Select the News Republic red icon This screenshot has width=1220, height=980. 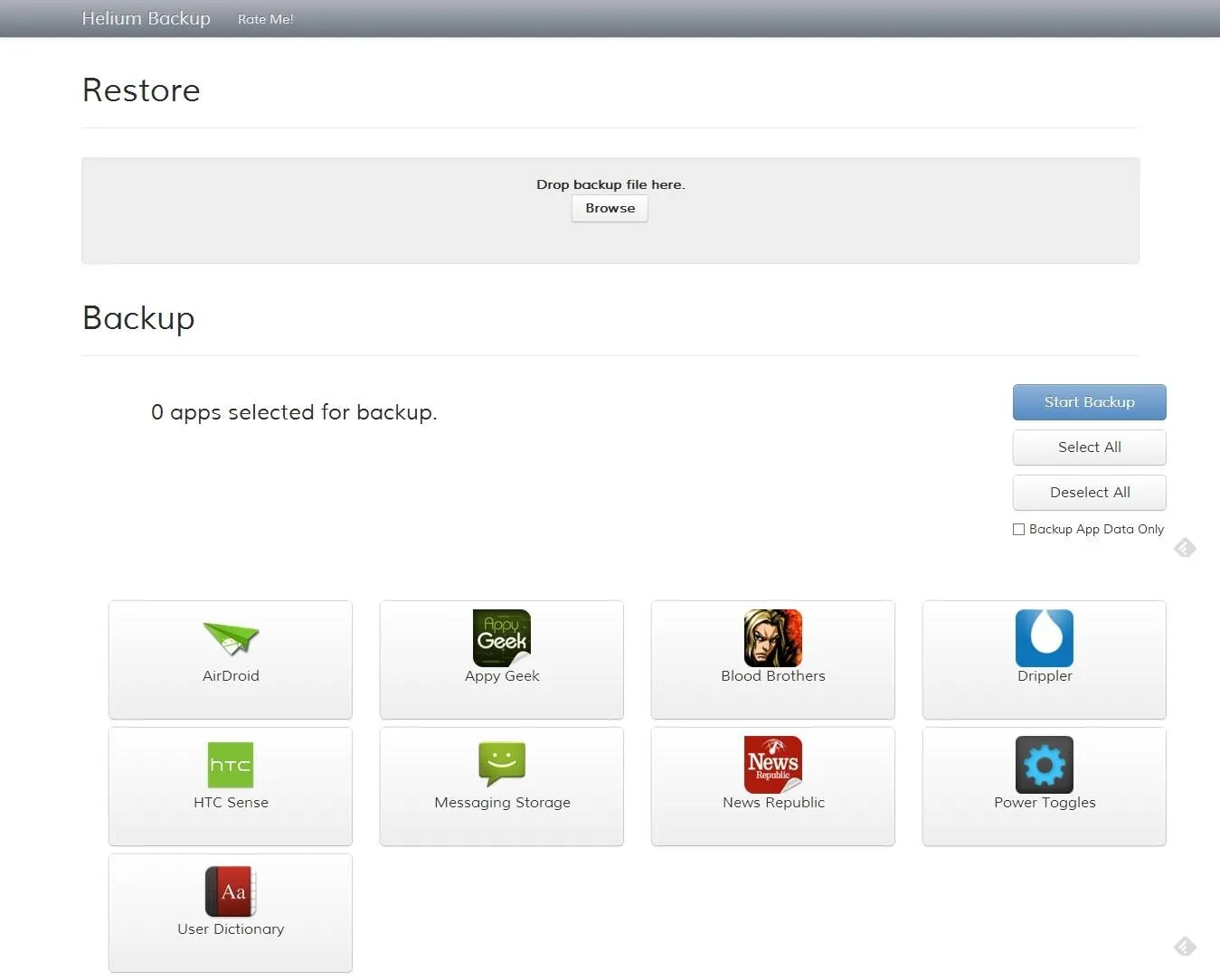tap(773, 765)
